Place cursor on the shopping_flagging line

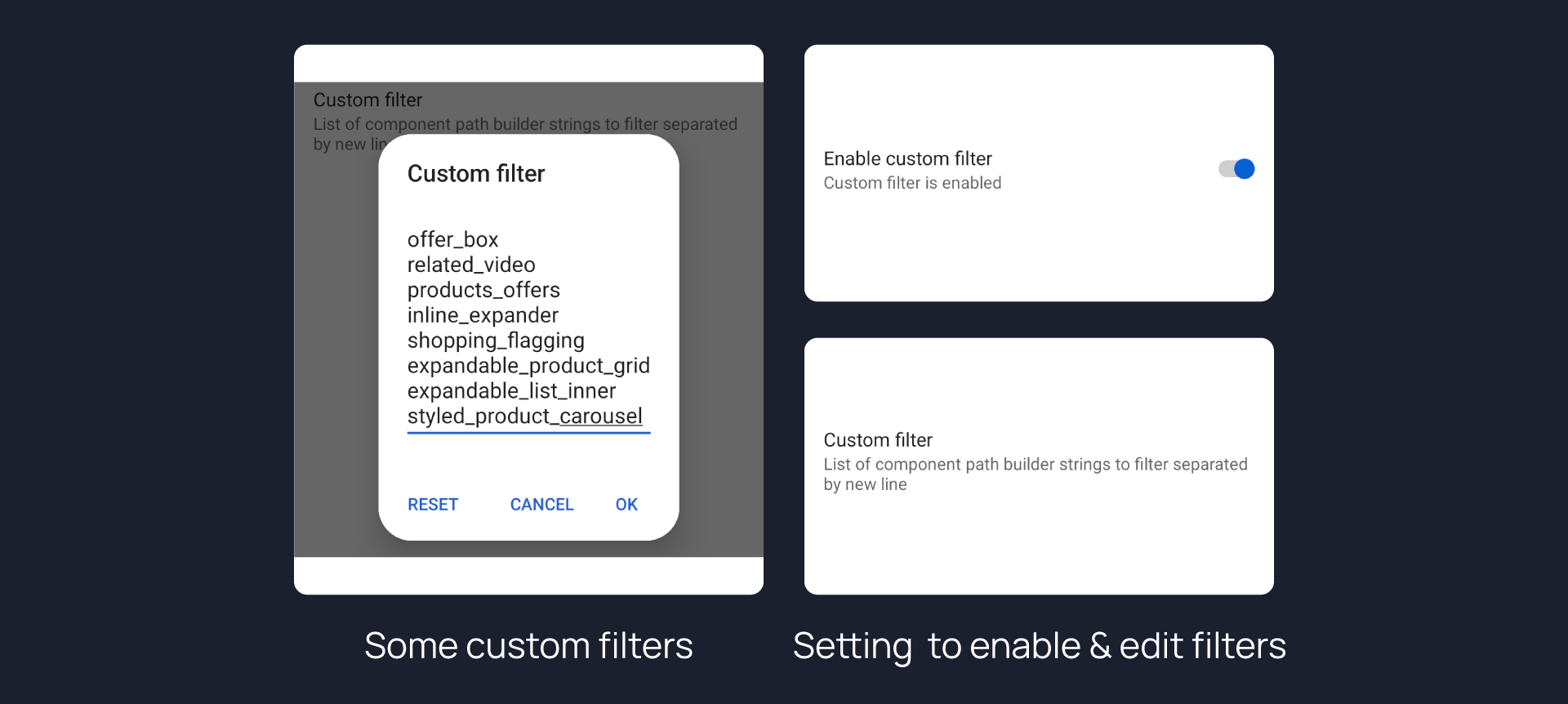tap(496, 341)
